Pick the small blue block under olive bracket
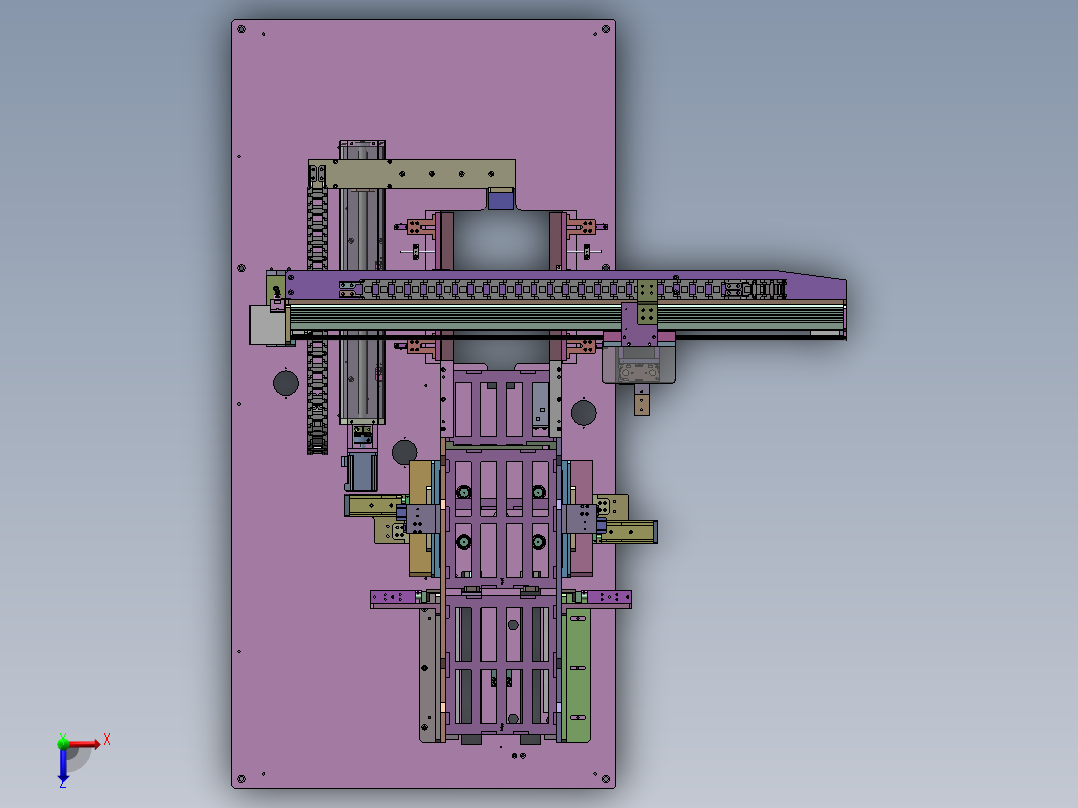The height and width of the screenshot is (808, 1078). (x=500, y=199)
